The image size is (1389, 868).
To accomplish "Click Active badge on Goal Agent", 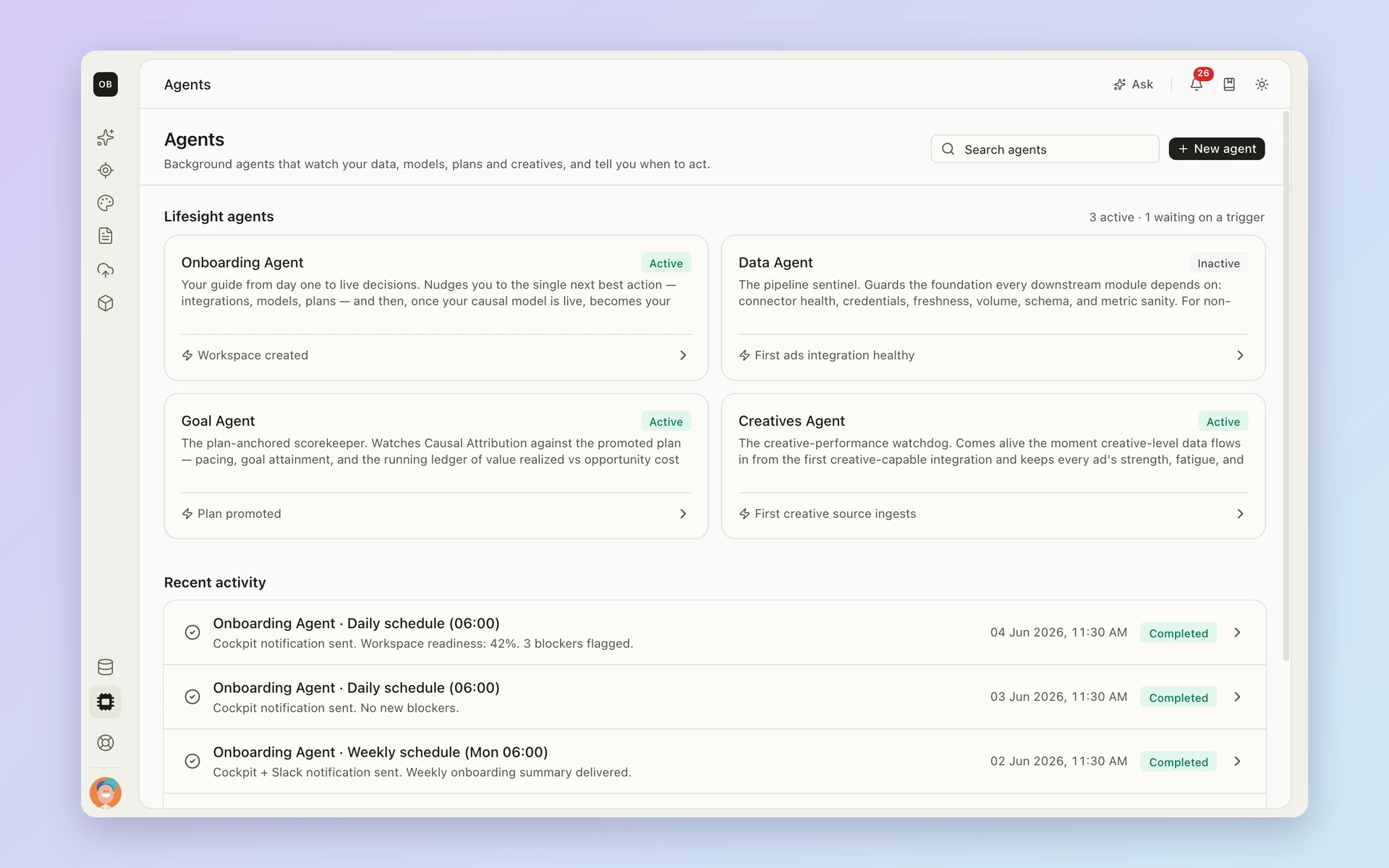I will pos(666,422).
